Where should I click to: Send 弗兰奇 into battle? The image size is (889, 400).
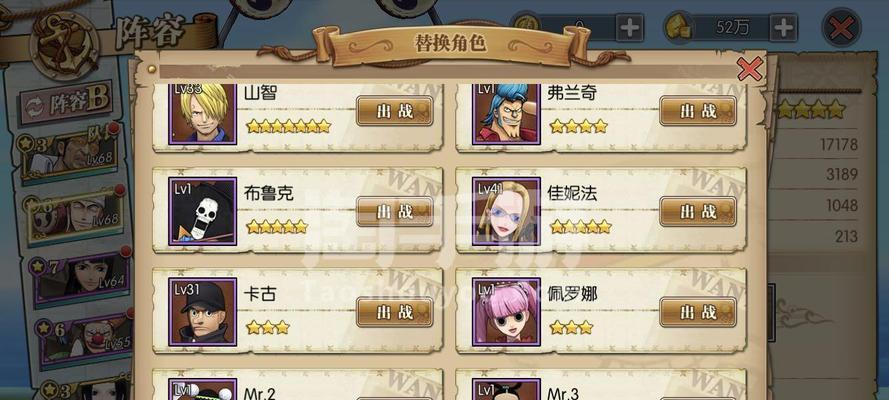698,111
